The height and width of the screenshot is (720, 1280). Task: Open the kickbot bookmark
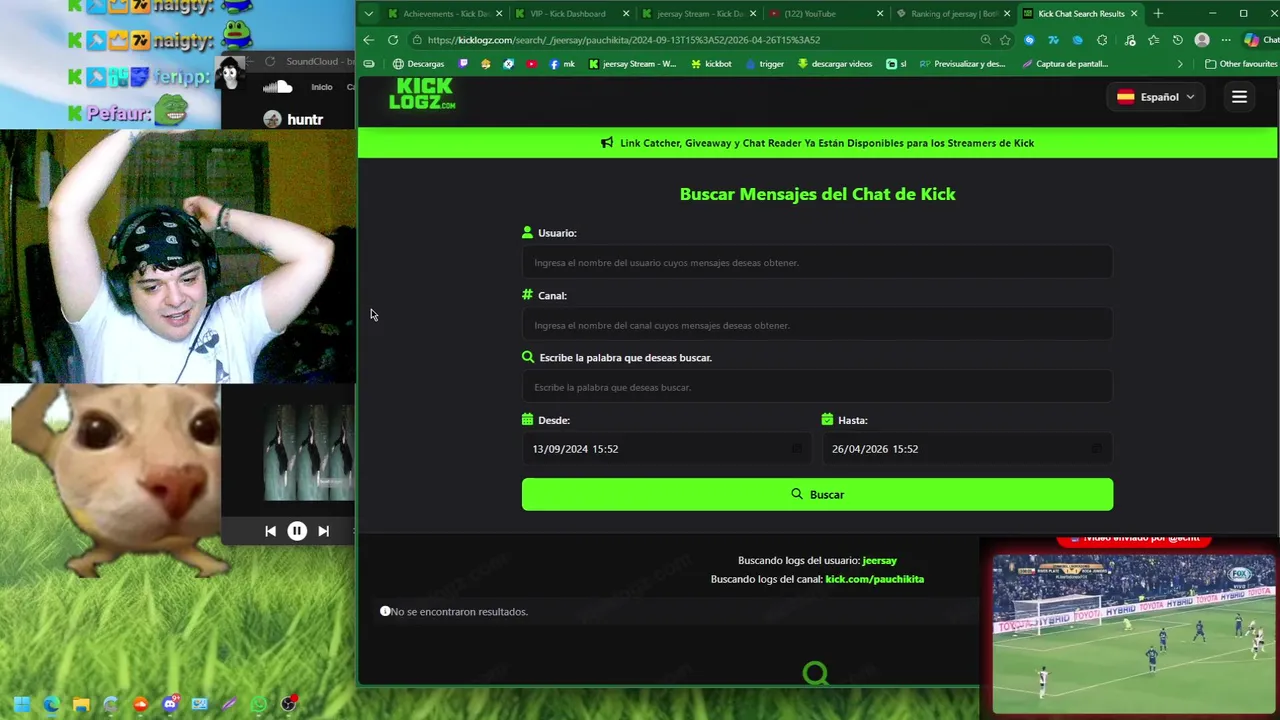coord(711,64)
